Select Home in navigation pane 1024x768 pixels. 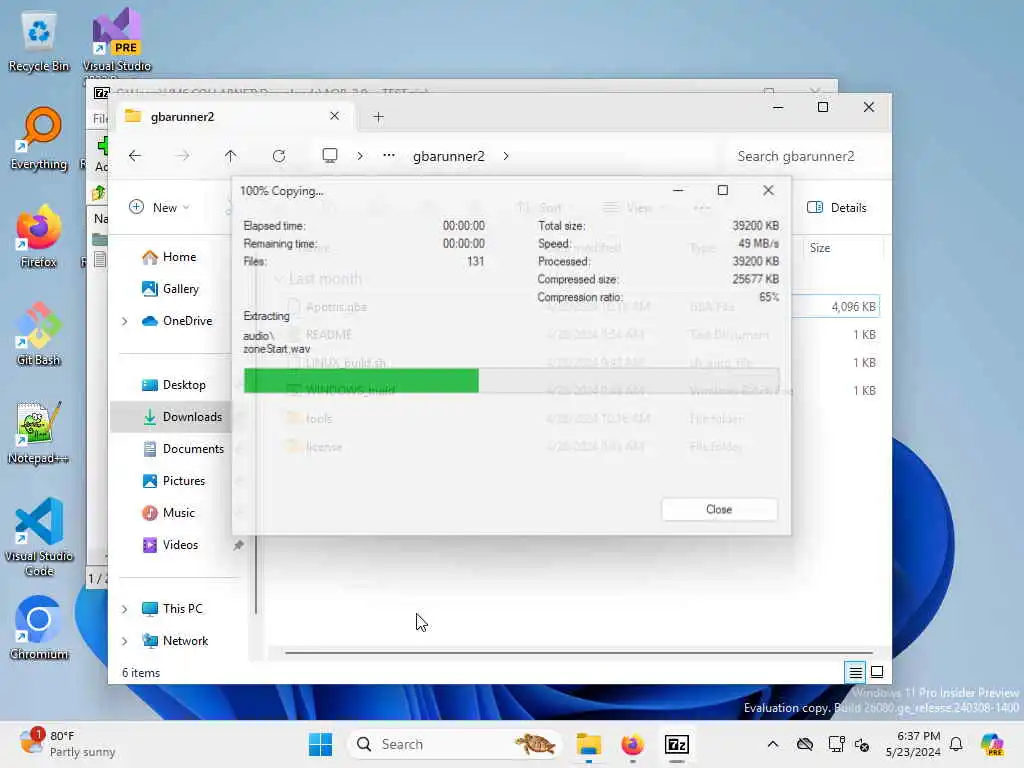point(170,257)
